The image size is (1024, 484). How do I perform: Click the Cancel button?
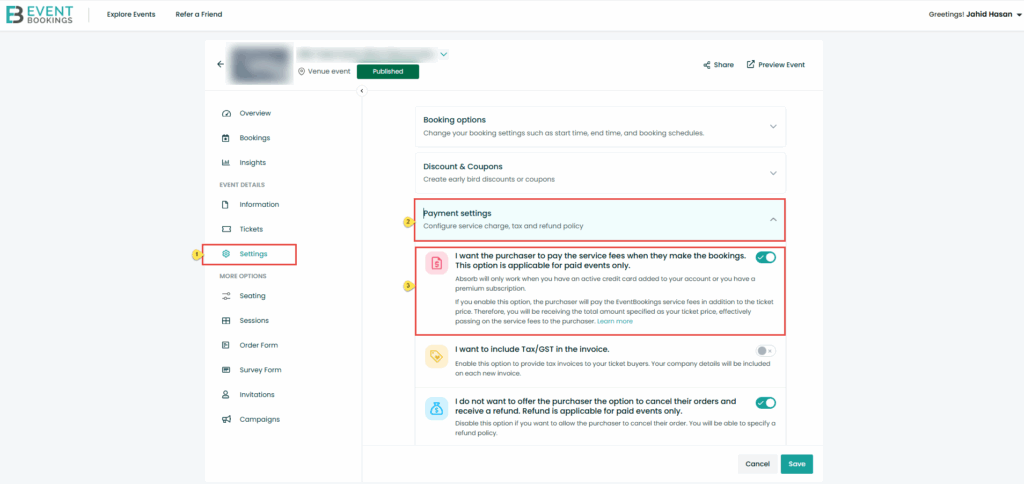(x=757, y=463)
